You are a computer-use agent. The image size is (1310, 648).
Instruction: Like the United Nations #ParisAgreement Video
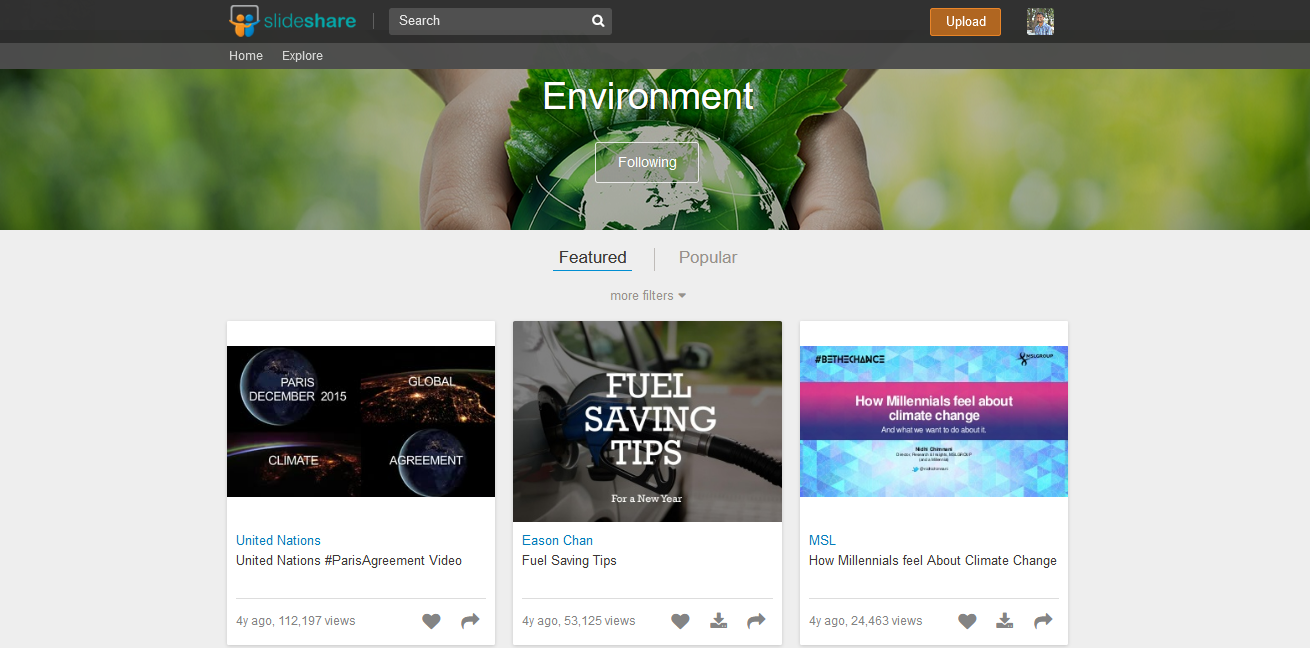431,621
